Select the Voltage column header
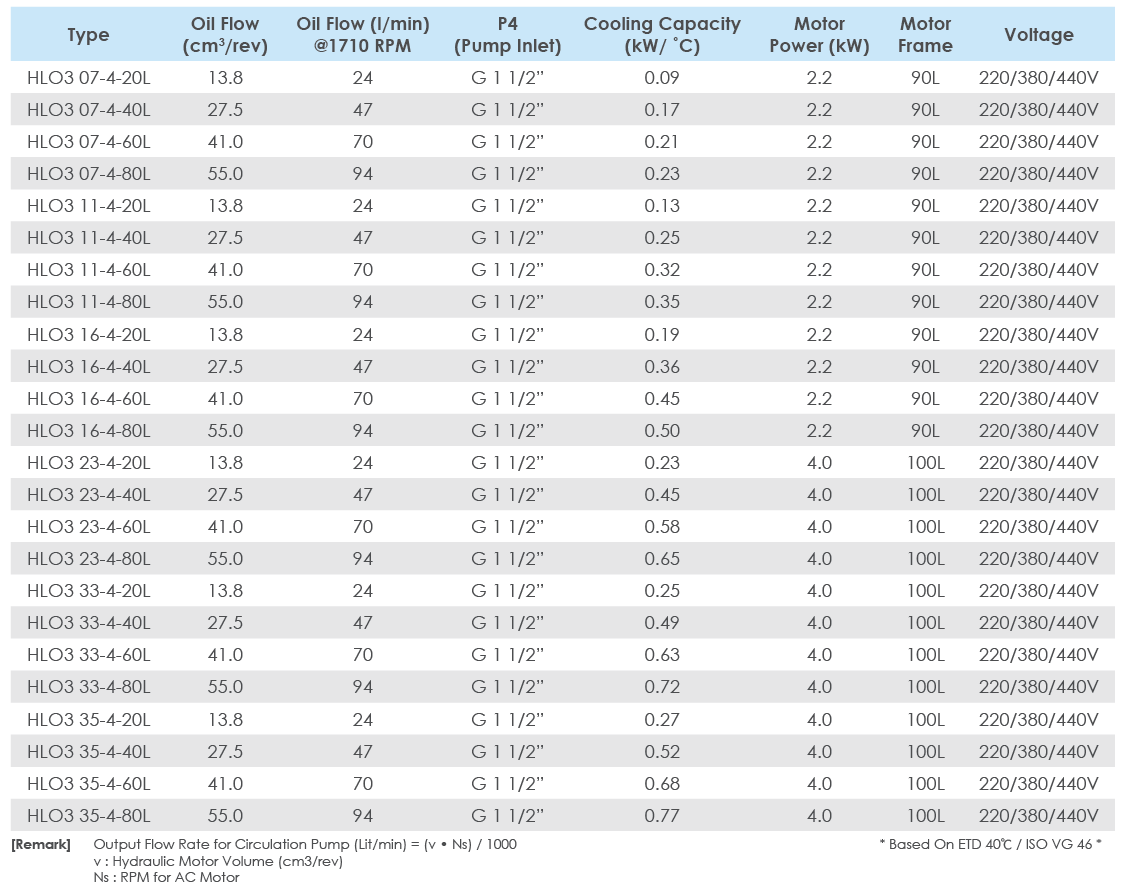 click(1039, 35)
